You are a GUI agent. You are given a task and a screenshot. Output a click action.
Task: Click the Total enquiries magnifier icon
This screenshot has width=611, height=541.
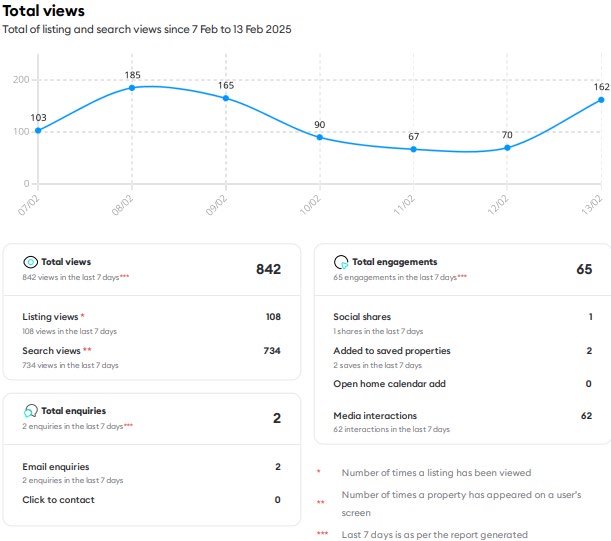(x=30, y=411)
